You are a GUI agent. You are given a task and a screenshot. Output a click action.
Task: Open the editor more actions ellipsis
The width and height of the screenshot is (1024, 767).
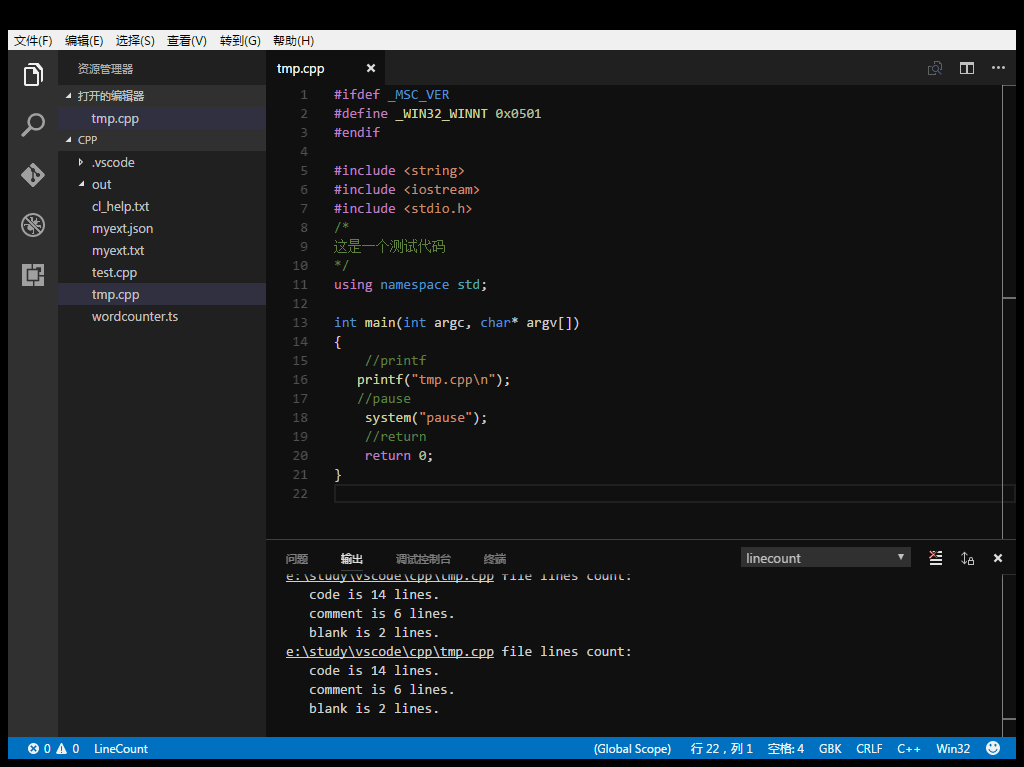click(998, 68)
